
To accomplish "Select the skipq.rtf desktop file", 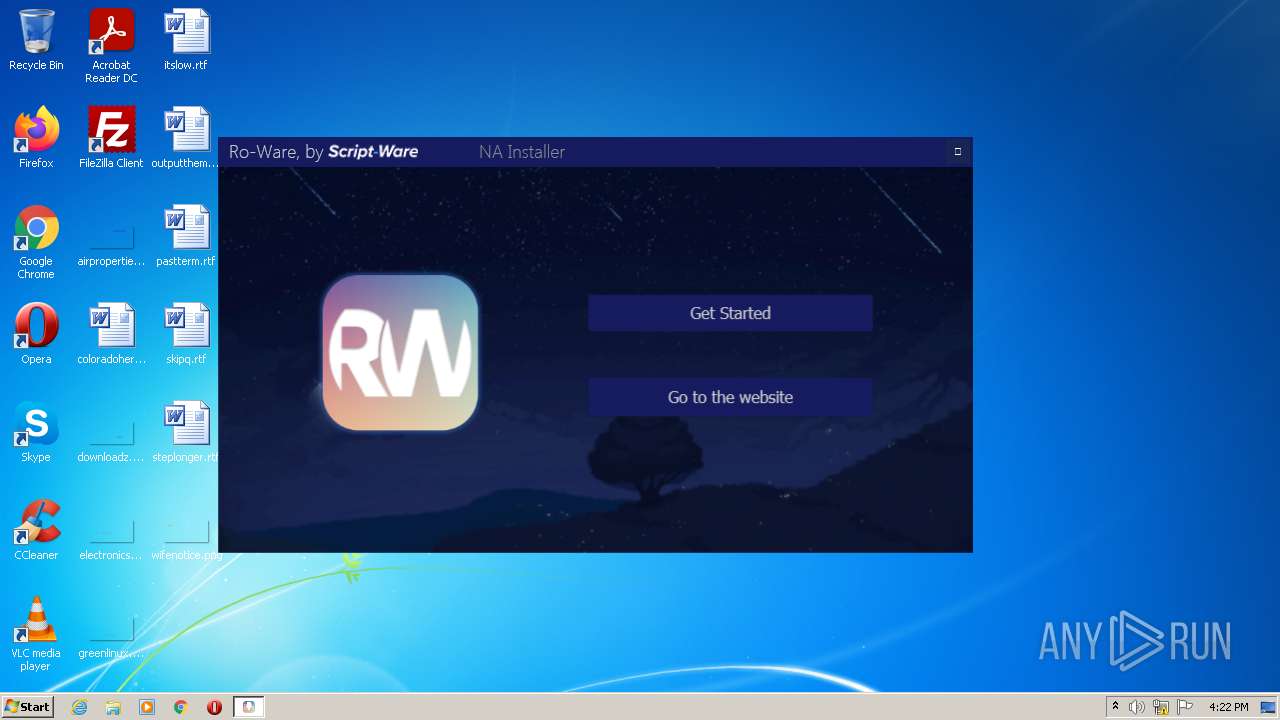I will click(186, 334).
